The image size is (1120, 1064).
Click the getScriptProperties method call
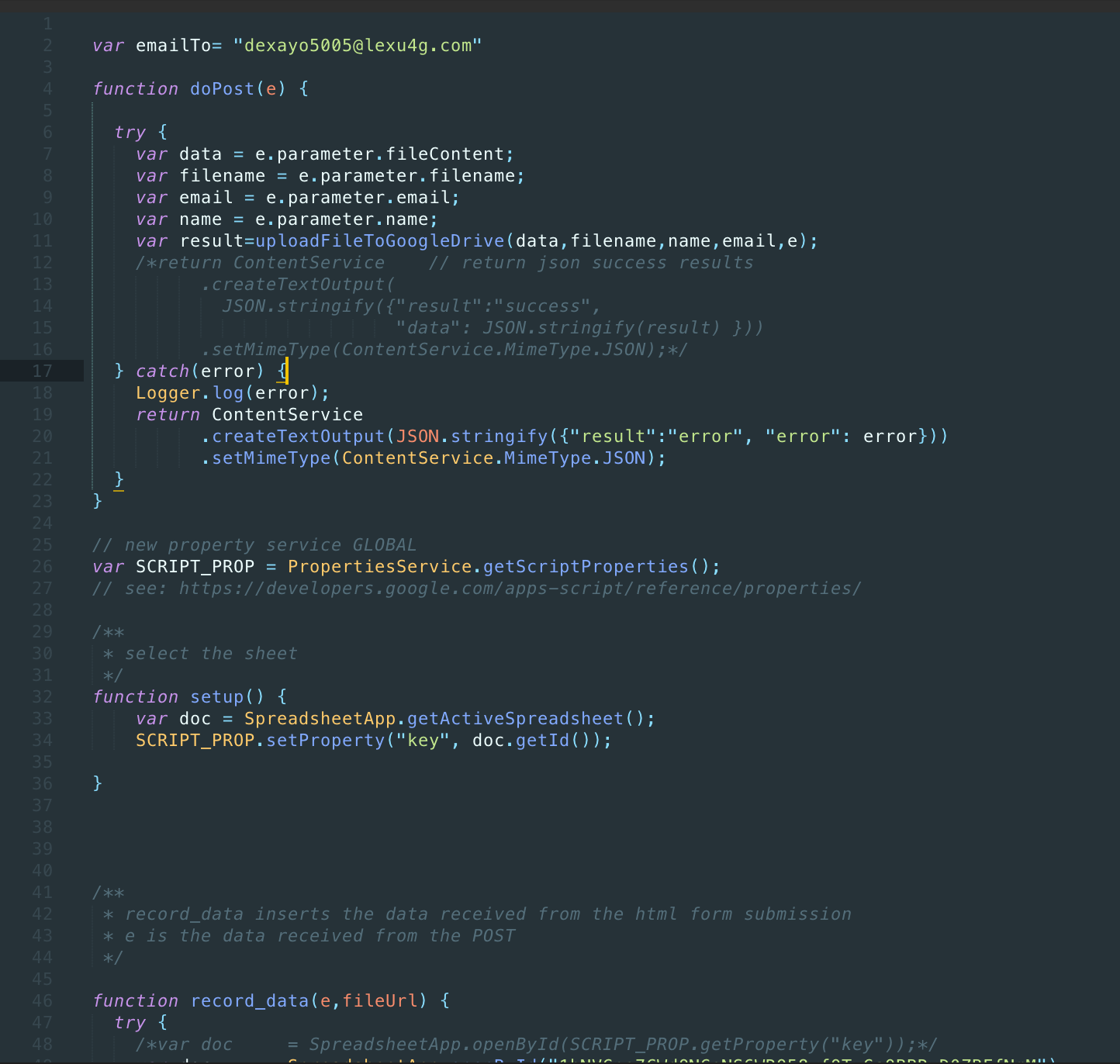pyautogui.click(x=585, y=567)
